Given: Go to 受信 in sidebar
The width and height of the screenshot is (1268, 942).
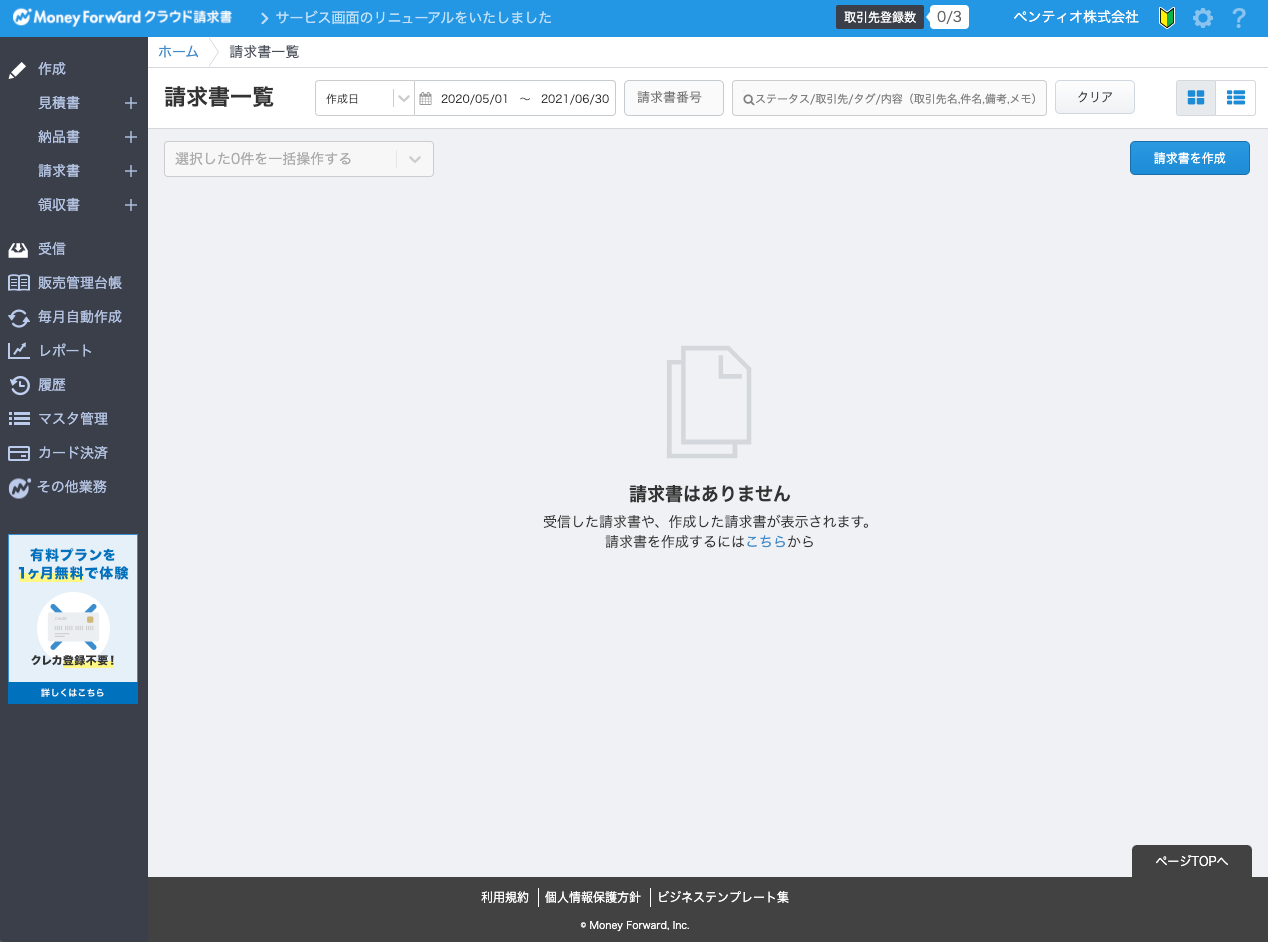Looking at the screenshot, I should point(52,249).
